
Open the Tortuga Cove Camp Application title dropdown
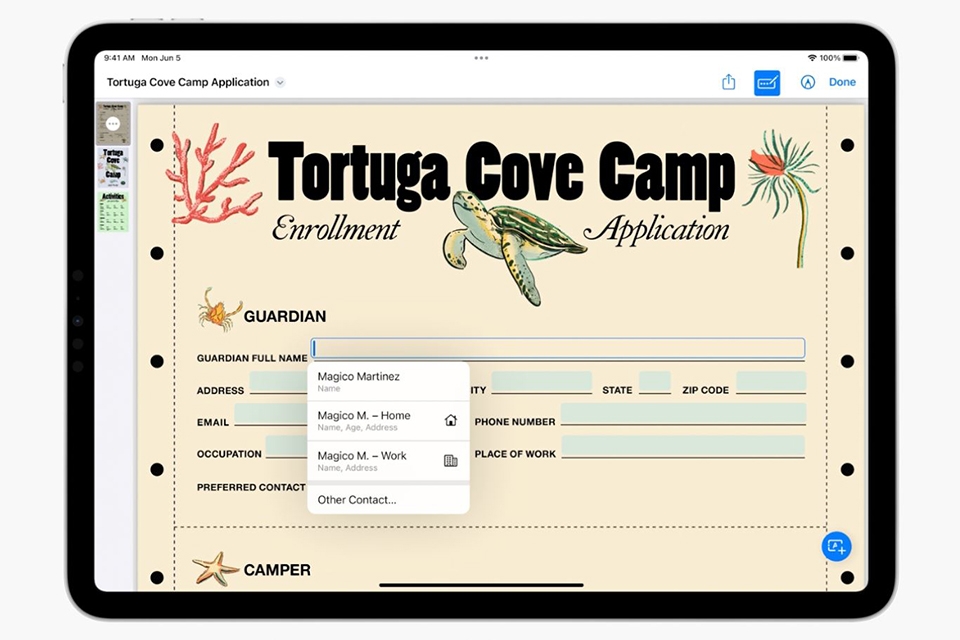click(278, 82)
